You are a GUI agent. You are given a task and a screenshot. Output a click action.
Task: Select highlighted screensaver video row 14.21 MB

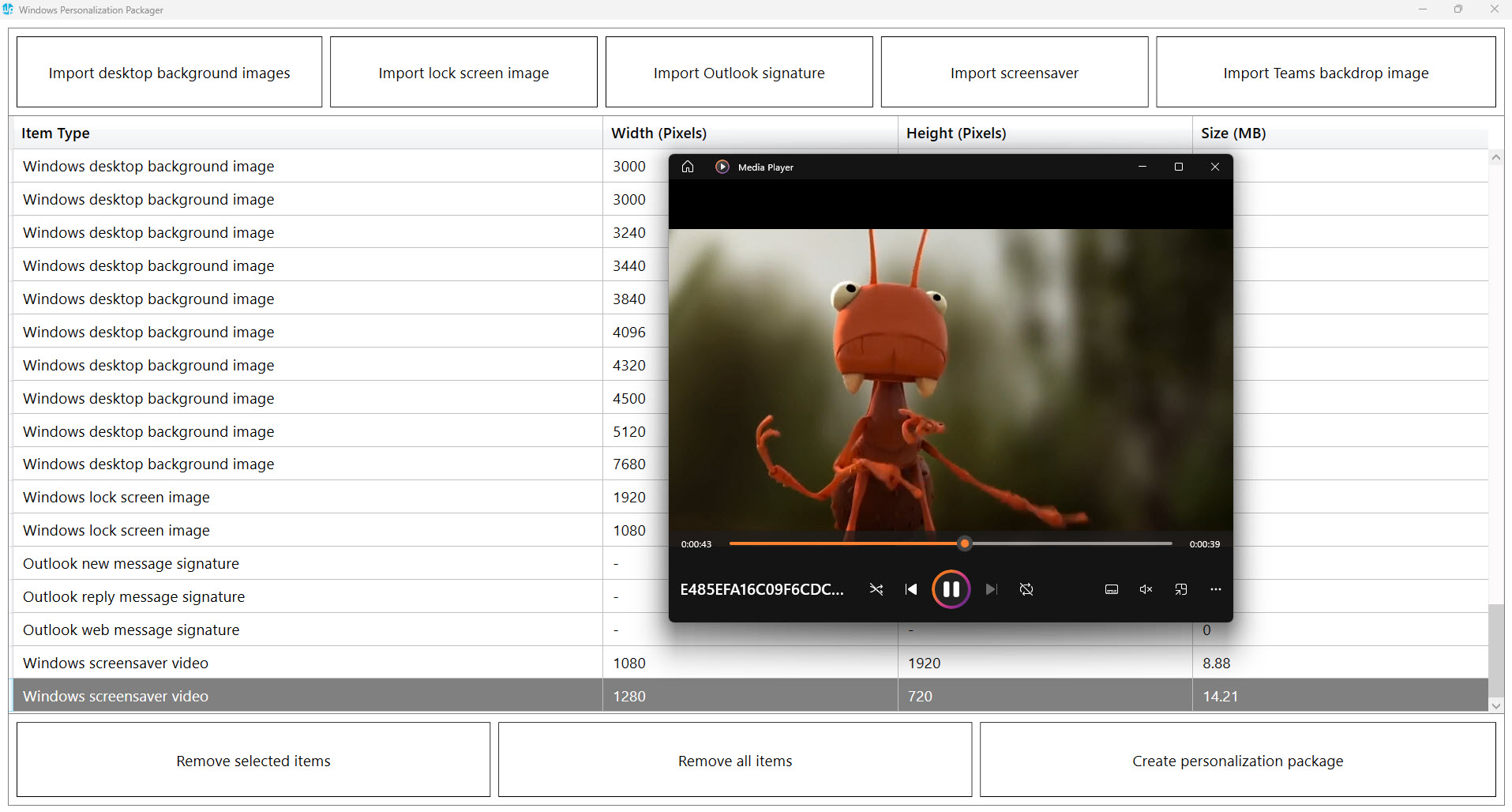tap(750, 696)
